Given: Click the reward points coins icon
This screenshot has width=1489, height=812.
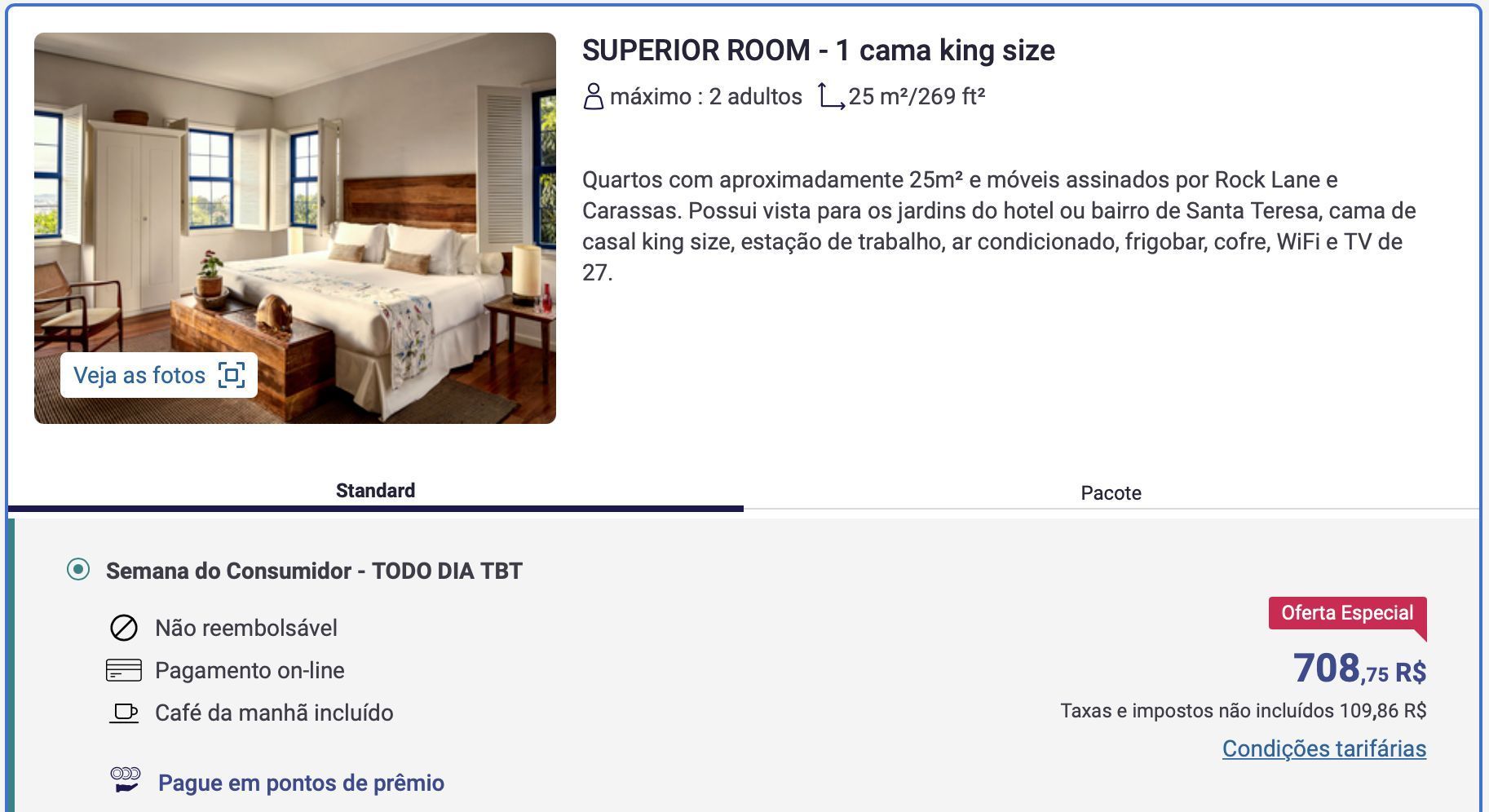Looking at the screenshot, I should click(126, 780).
